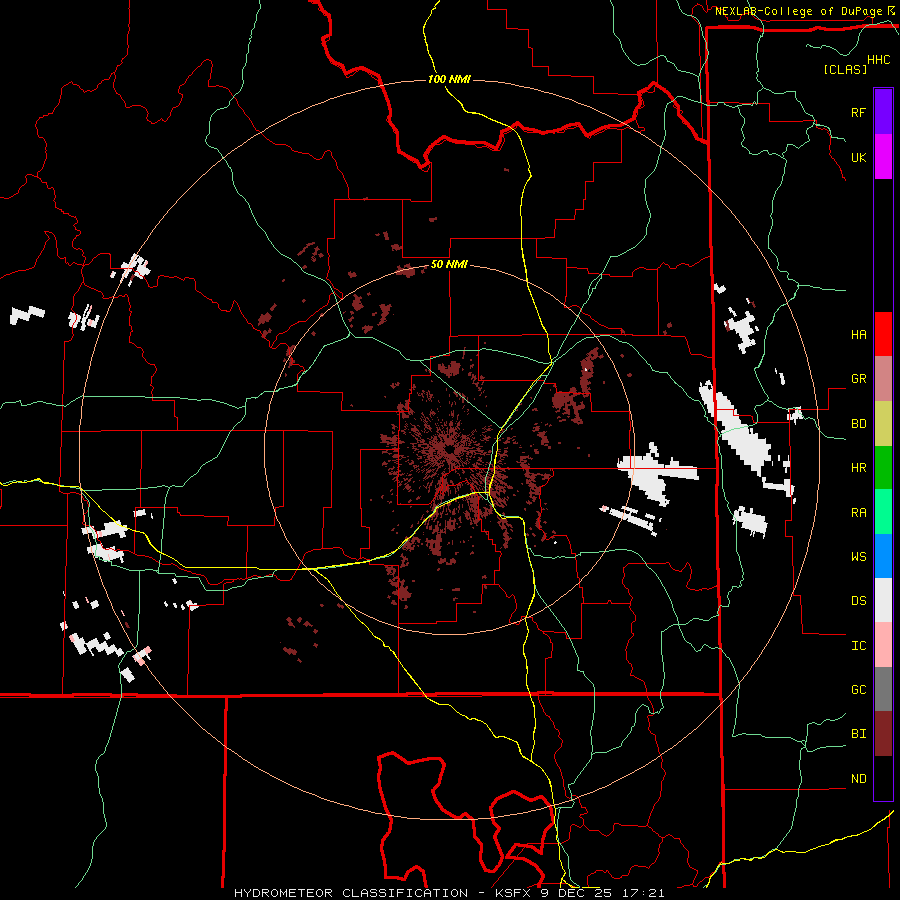Viewport: 900px width, 900px height.
Task: Pick the DS white legend swatch
Action: [x=883, y=600]
